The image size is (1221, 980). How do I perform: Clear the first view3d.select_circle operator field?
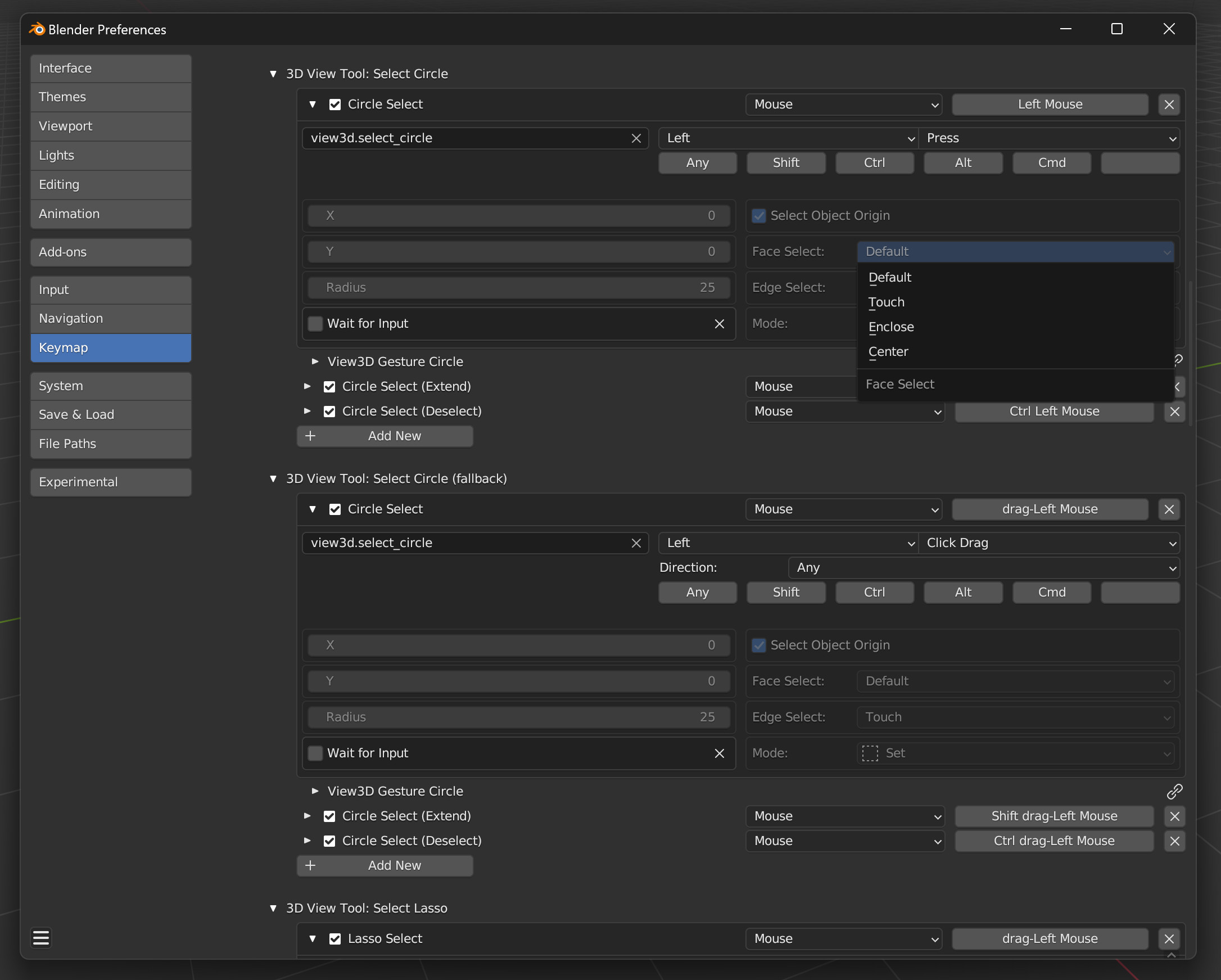636,138
